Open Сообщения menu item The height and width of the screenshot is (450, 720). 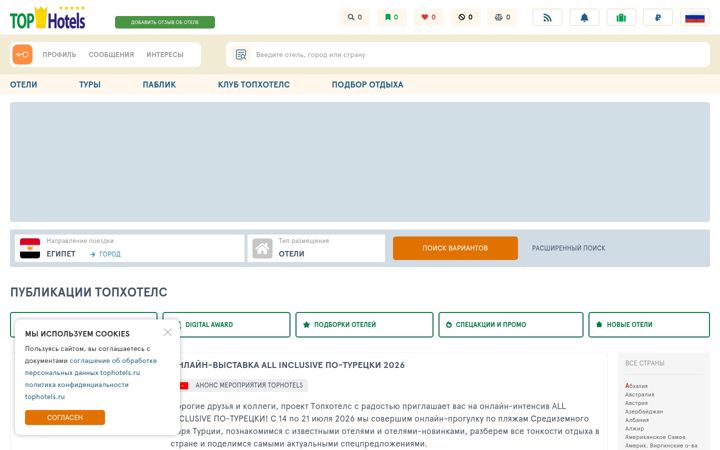click(111, 54)
